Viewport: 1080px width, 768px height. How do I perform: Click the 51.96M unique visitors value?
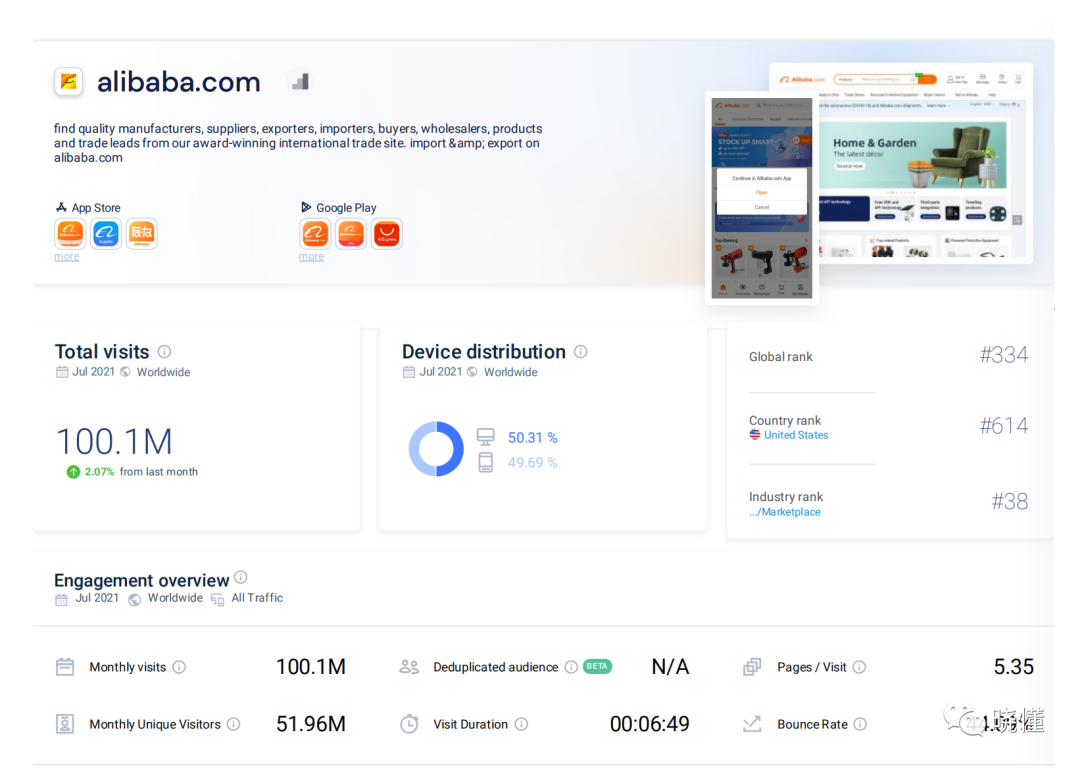coord(311,724)
